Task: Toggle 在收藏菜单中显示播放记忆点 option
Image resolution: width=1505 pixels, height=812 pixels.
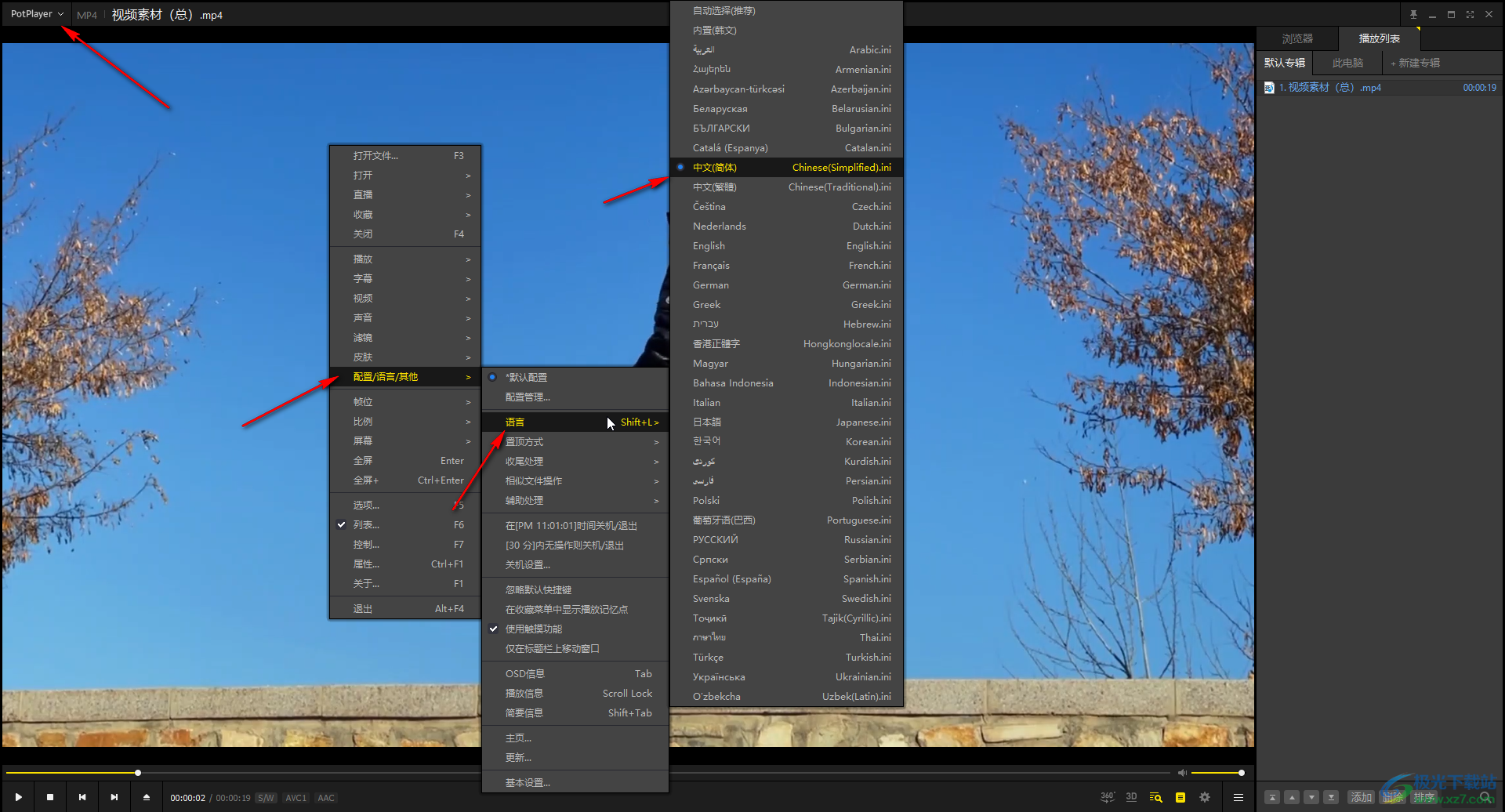Action: click(575, 610)
